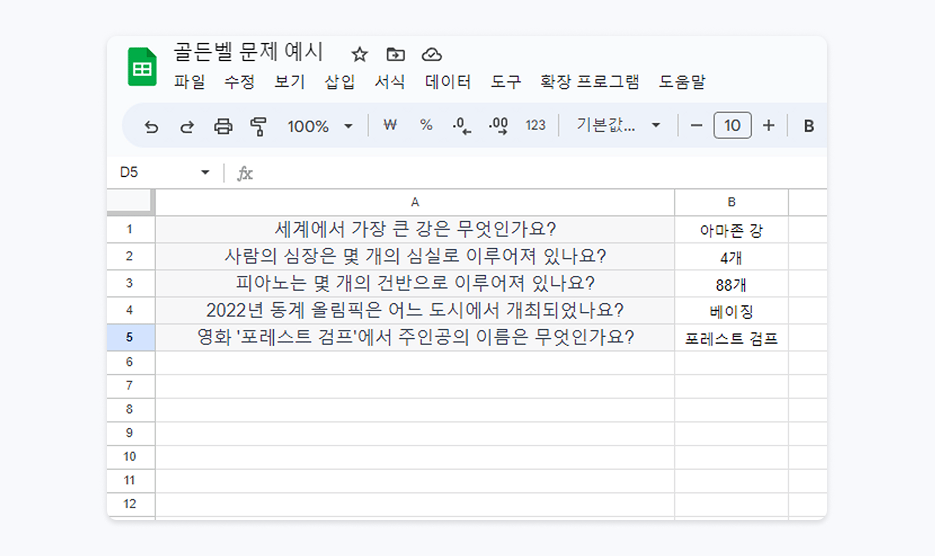Screen dimensions: 935x556
Task: Select answer cell 베이징
Action: click(732, 311)
